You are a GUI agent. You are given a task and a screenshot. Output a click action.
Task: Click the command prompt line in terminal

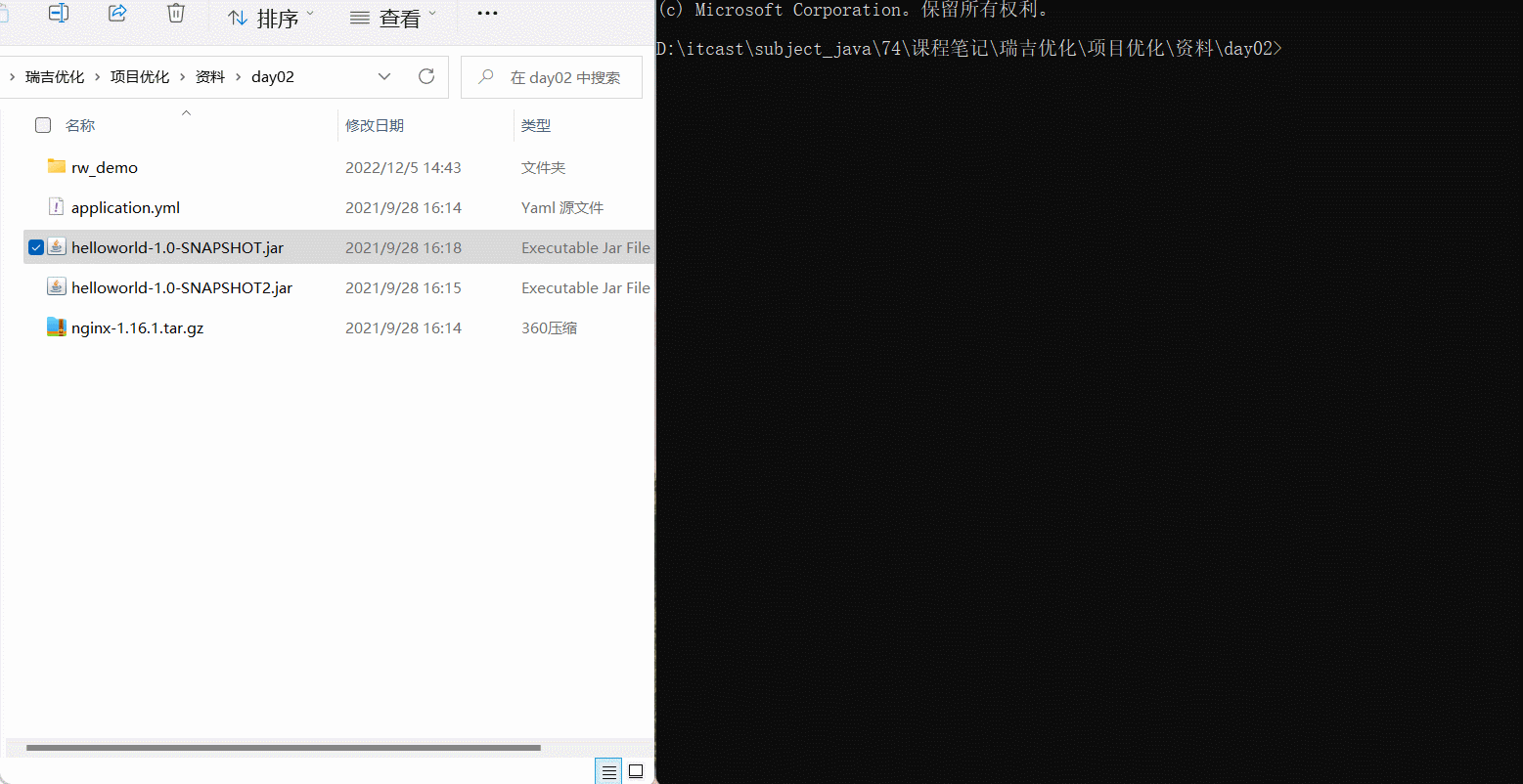point(968,48)
